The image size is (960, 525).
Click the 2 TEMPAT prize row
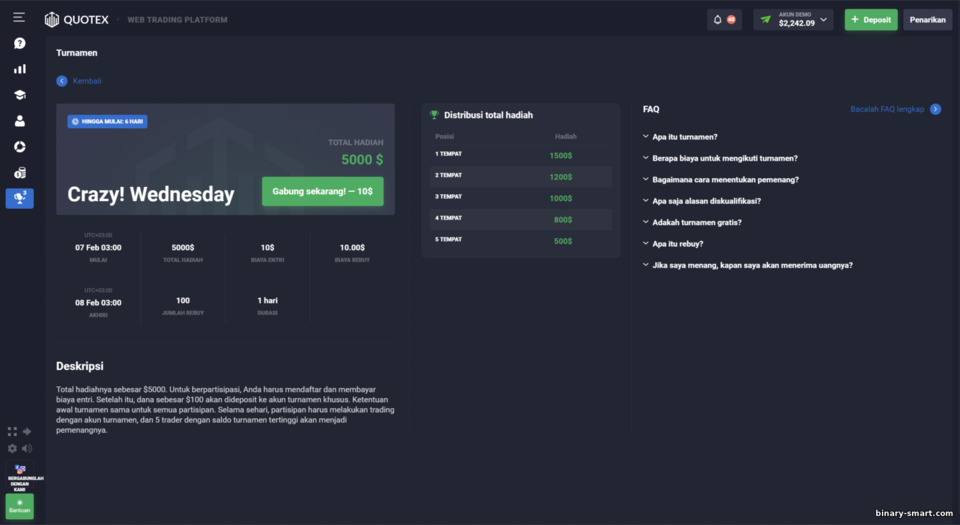(x=520, y=176)
